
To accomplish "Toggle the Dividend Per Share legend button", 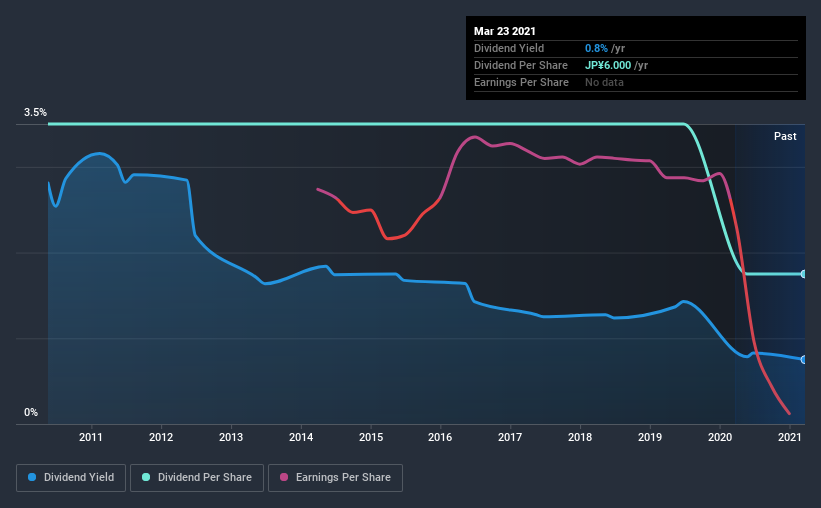I will [197, 478].
